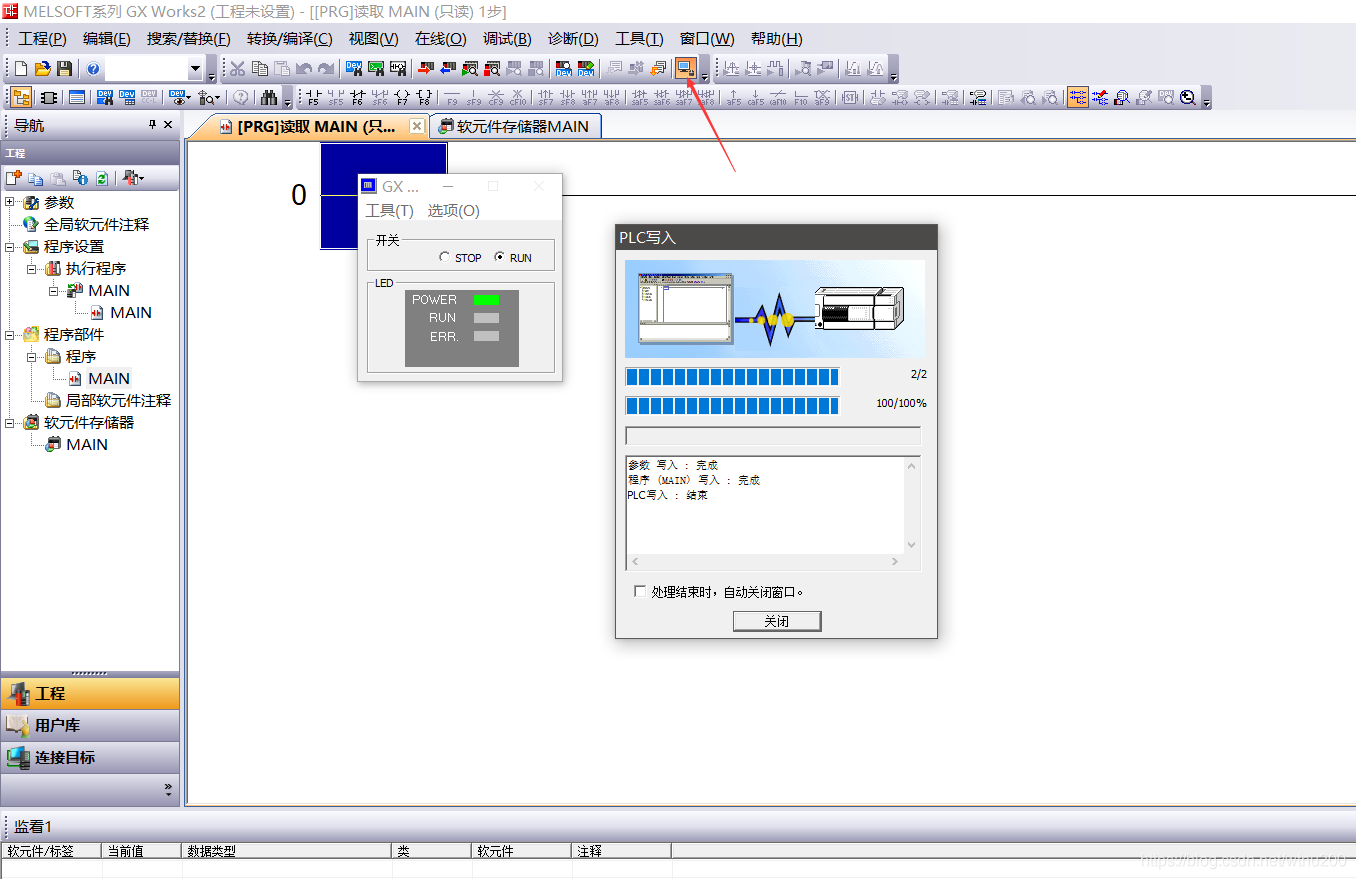Close the [PRG]读取 MAIN tab

(417, 126)
